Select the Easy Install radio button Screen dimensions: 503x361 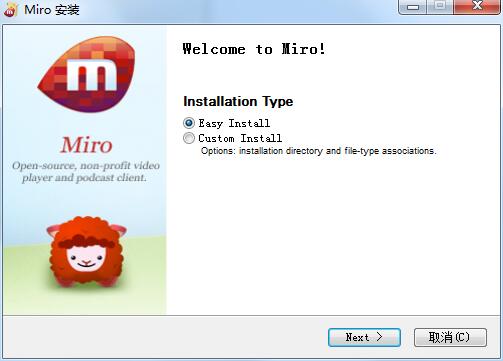(x=189, y=123)
